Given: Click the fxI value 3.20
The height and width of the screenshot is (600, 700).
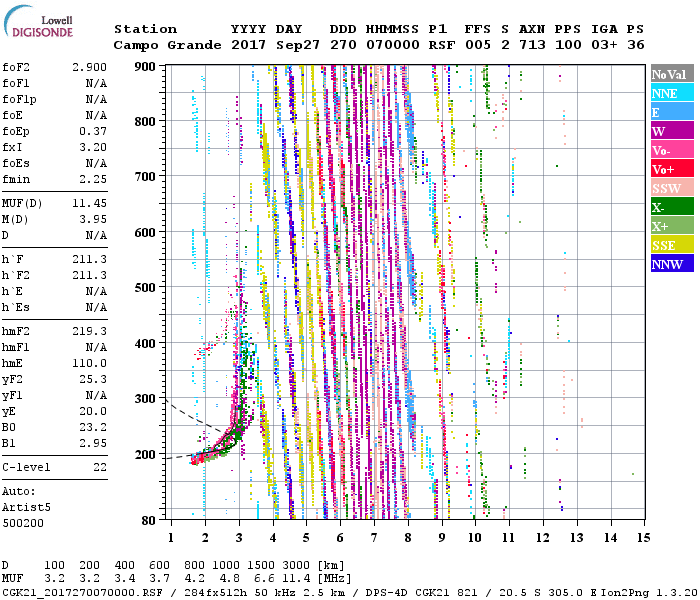Looking at the screenshot, I should point(93,147).
